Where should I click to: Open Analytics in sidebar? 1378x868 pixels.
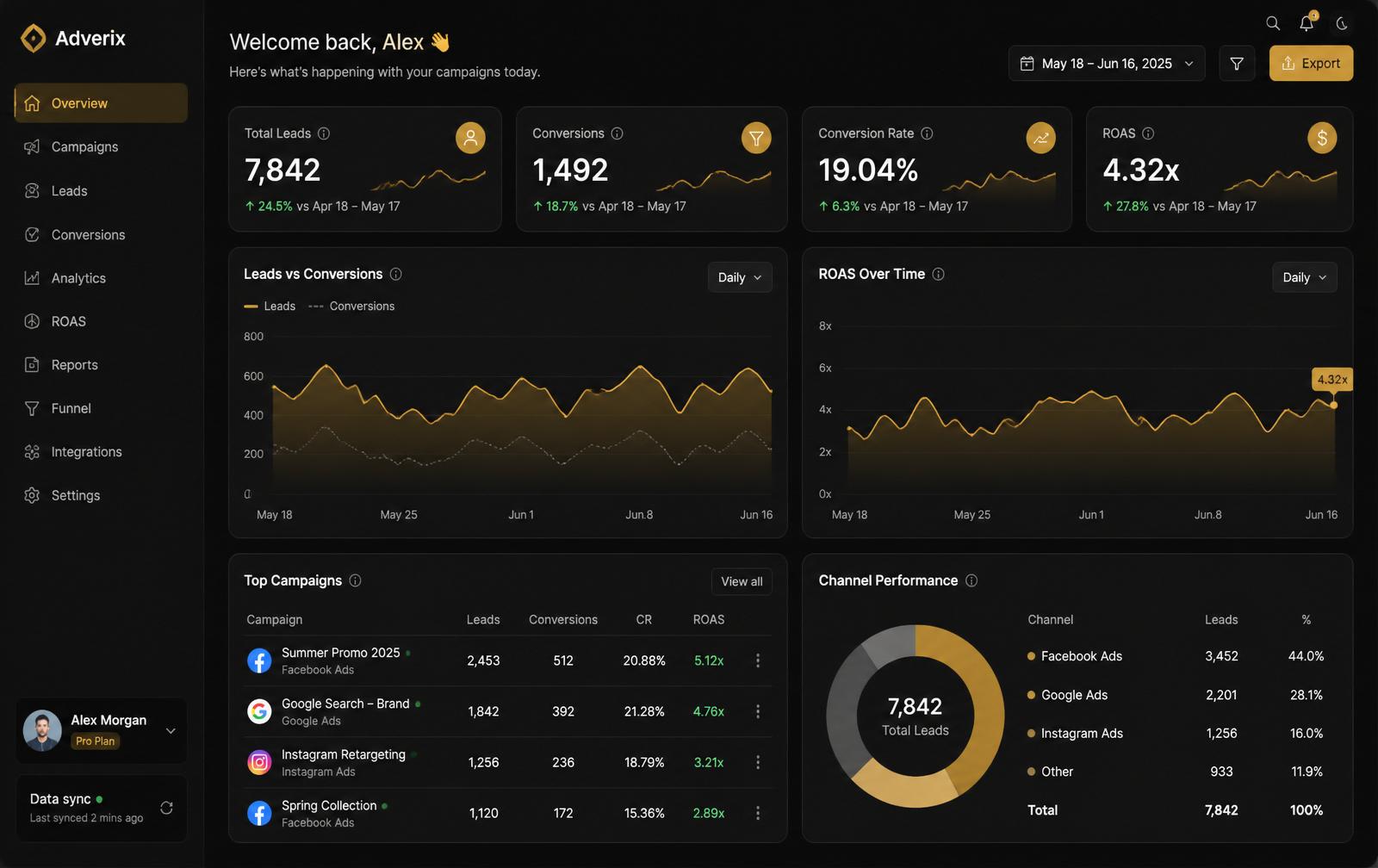tap(101, 278)
